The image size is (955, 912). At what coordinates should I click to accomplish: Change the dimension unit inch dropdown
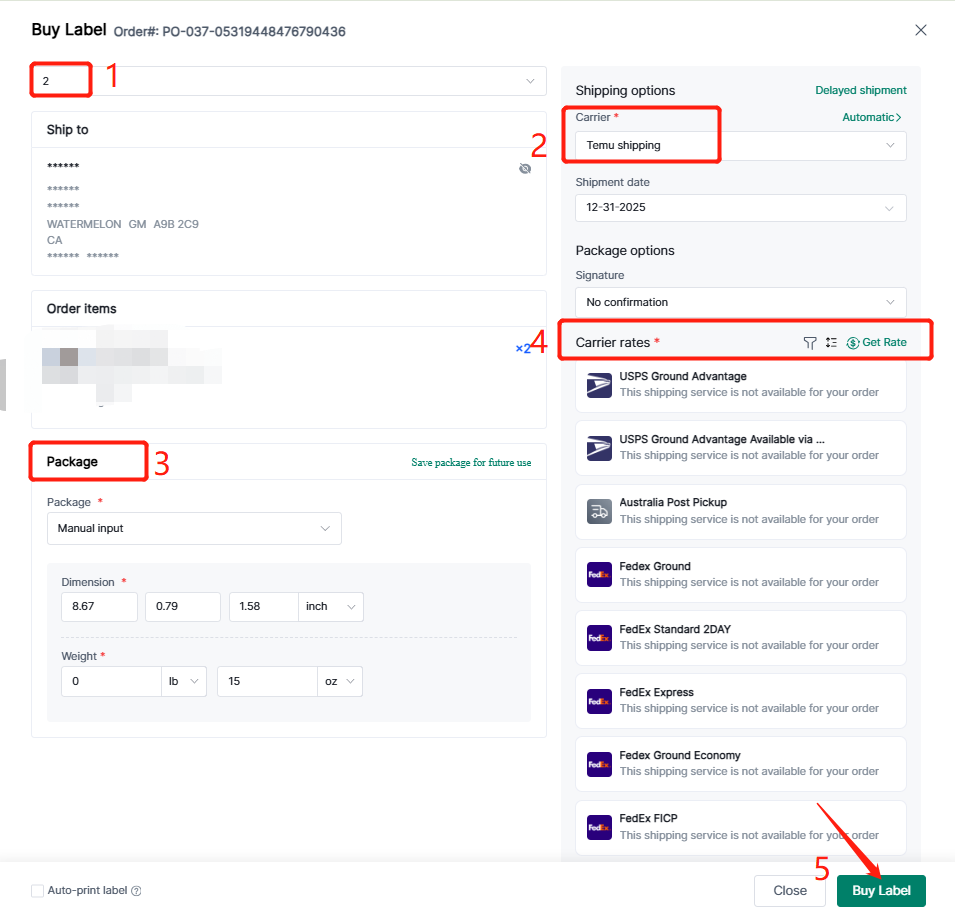tap(331, 607)
